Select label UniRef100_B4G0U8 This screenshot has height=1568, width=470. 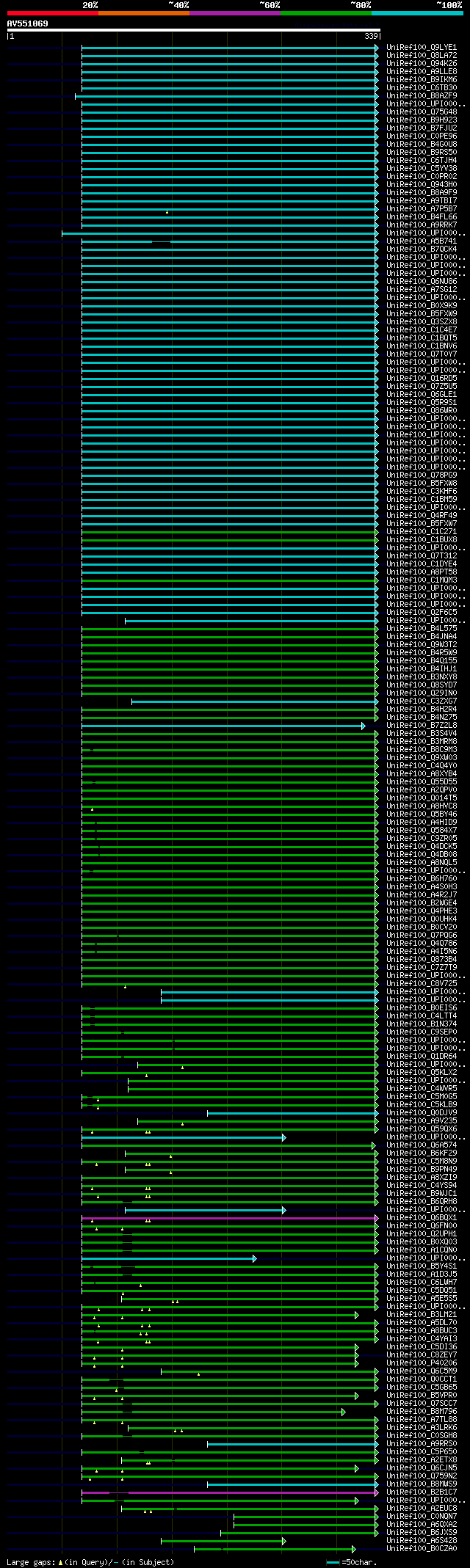point(422,145)
